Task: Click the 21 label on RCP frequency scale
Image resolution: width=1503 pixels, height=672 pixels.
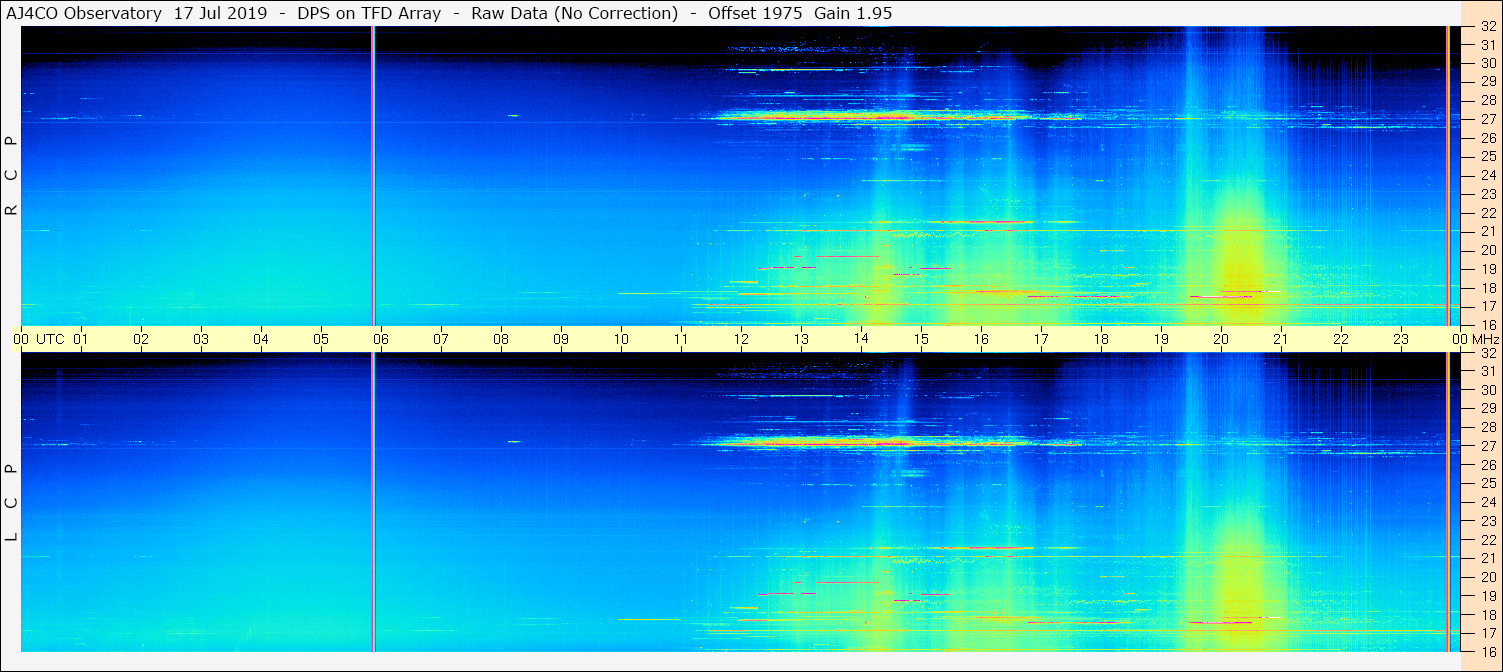Action: click(1487, 232)
